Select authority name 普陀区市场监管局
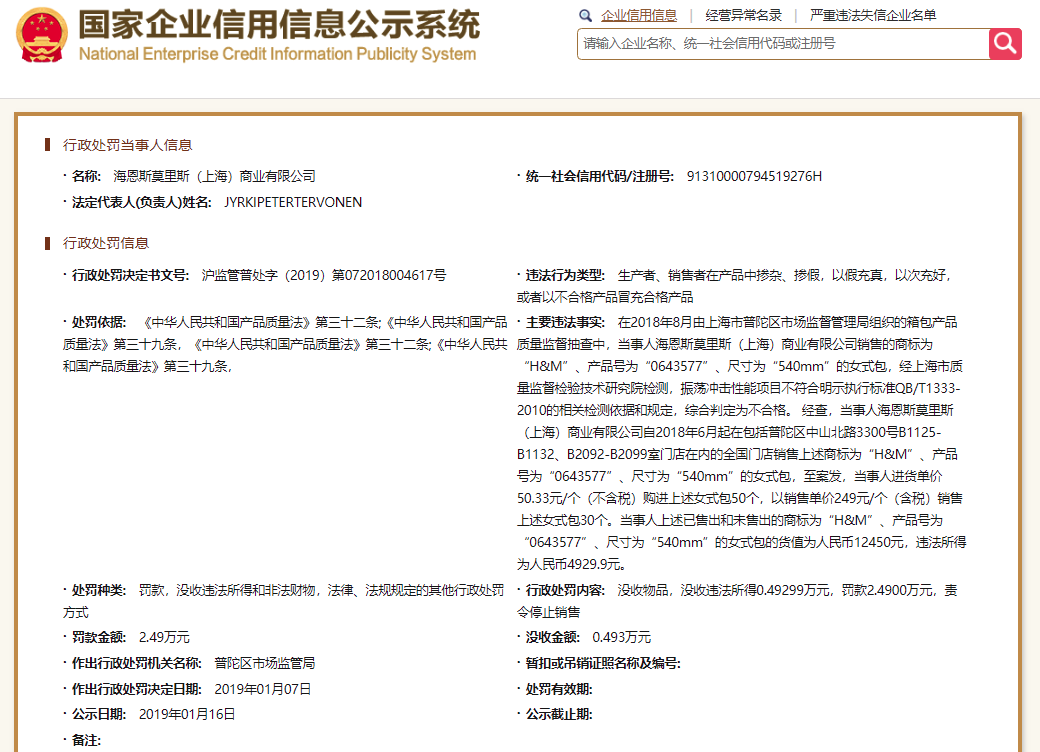The width and height of the screenshot is (1040, 752). click(265, 663)
